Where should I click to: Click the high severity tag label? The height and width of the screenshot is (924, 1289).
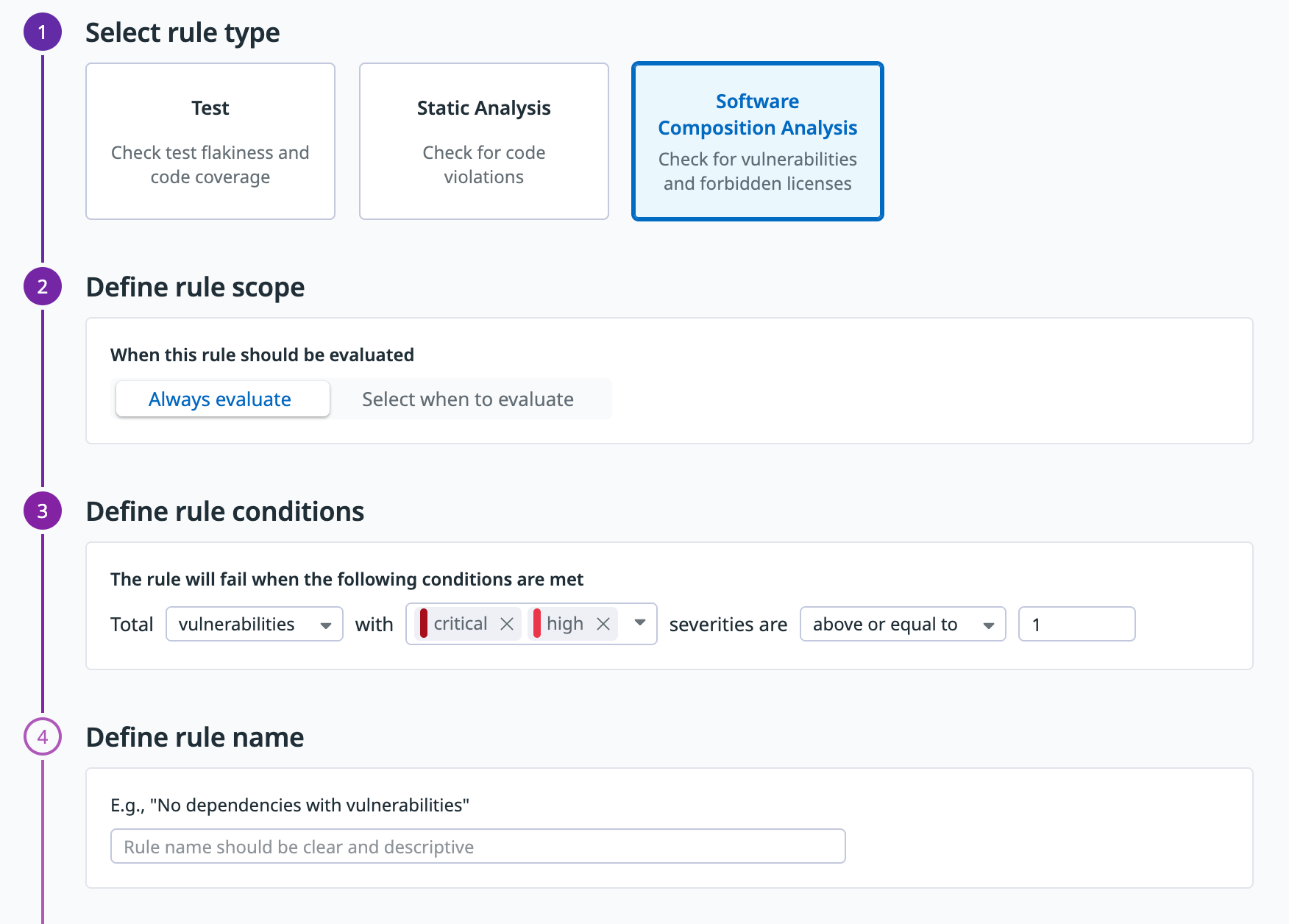point(565,624)
